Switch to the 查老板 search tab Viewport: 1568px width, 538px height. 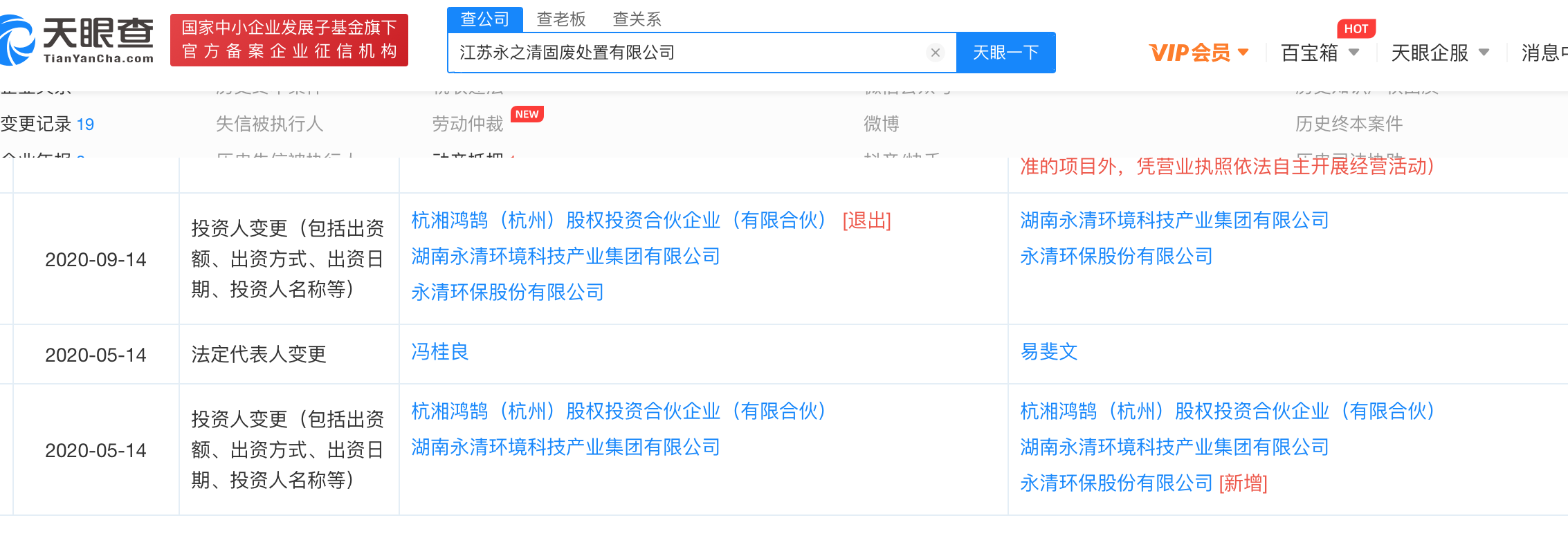561,19
